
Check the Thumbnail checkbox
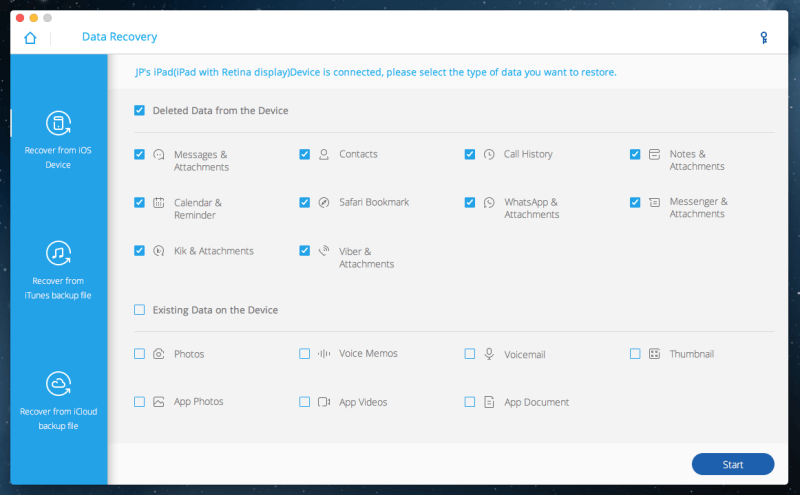point(635,354)
